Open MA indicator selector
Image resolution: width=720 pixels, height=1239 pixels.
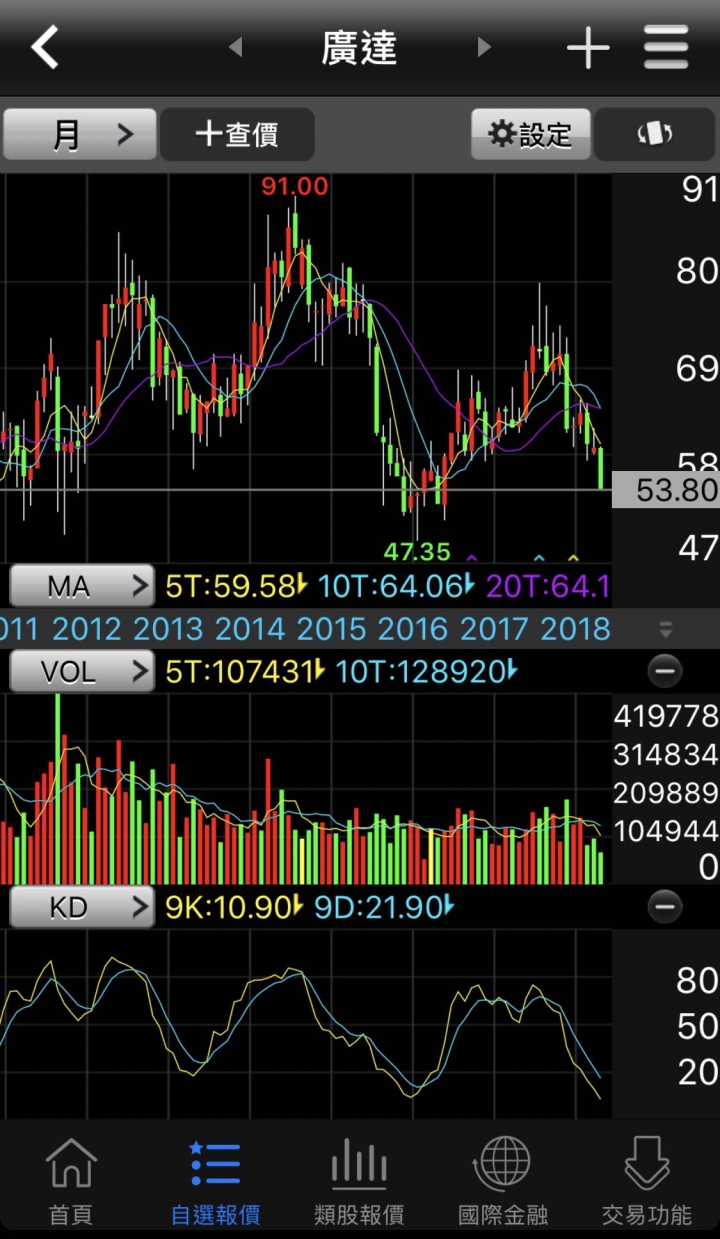point(81,586)
